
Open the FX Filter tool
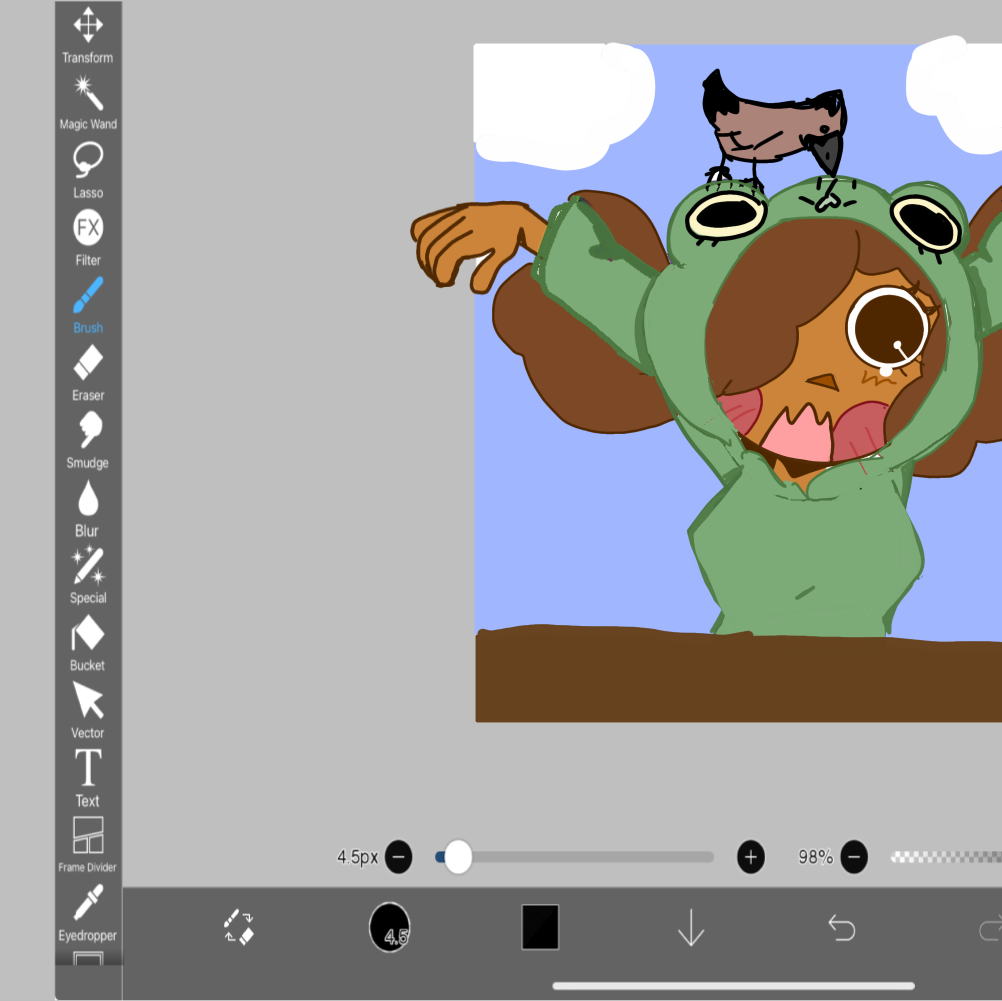[88, 235]
